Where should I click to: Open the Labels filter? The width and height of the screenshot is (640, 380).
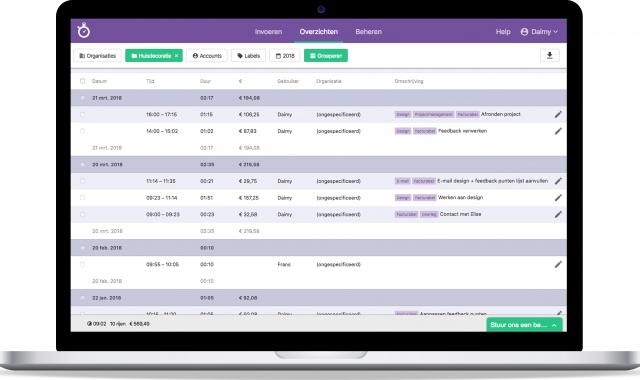coord(248,56)
